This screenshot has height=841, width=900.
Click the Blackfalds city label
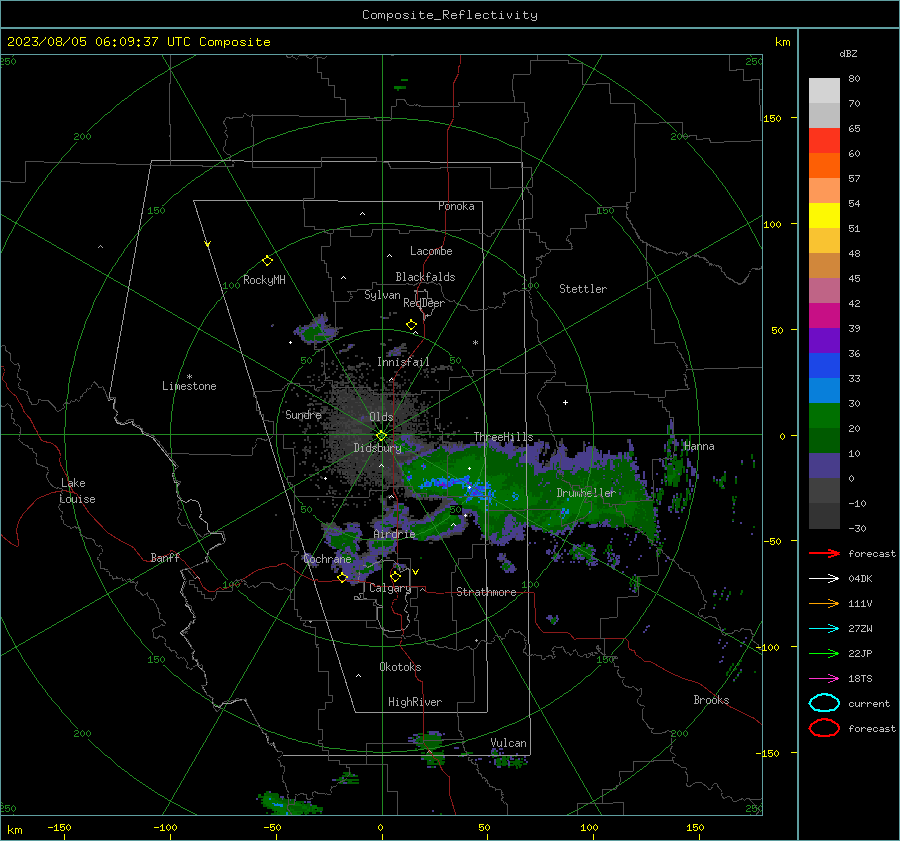[x=425, y=277]
